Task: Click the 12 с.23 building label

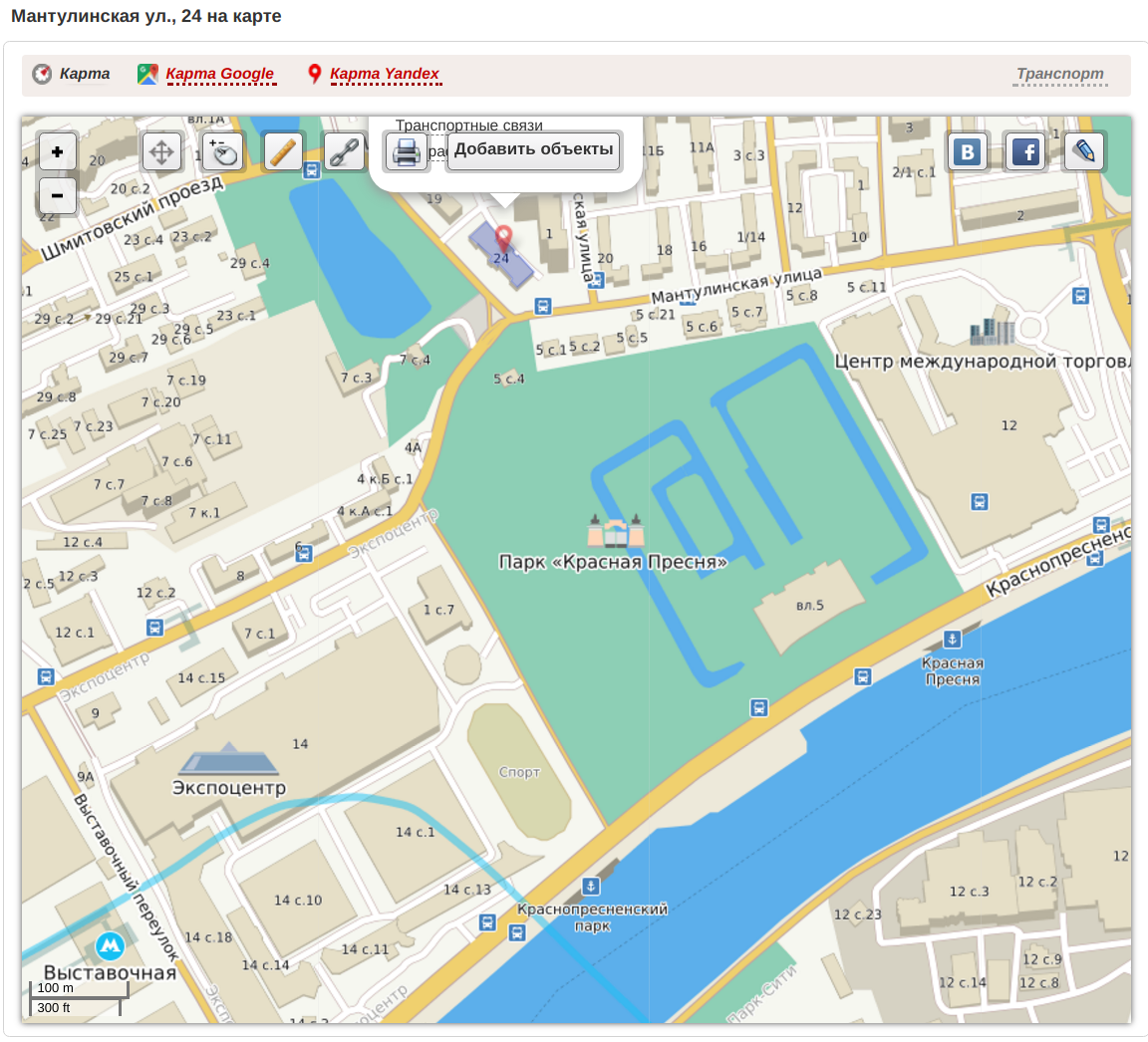Action: click(857, 913)
